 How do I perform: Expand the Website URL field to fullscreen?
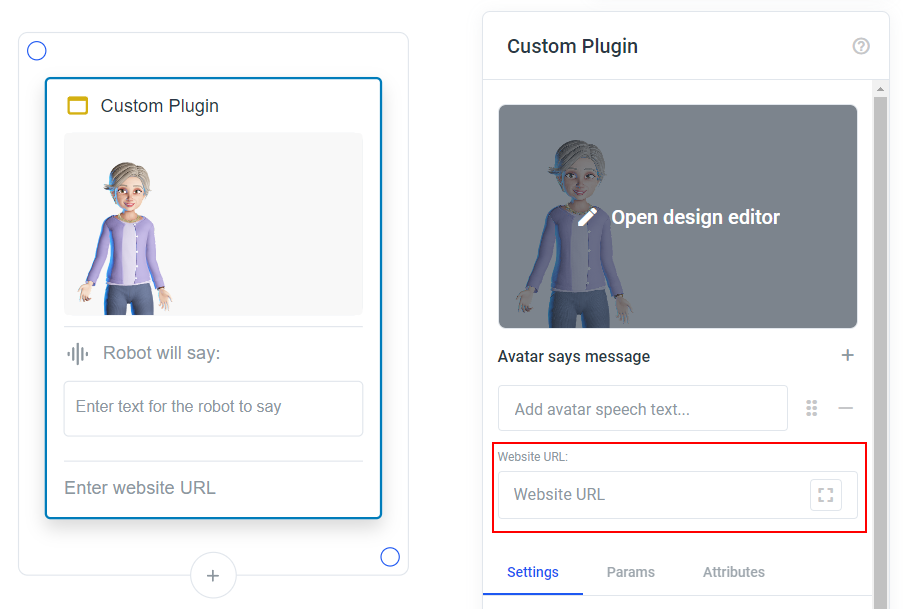tap(825, 495)
